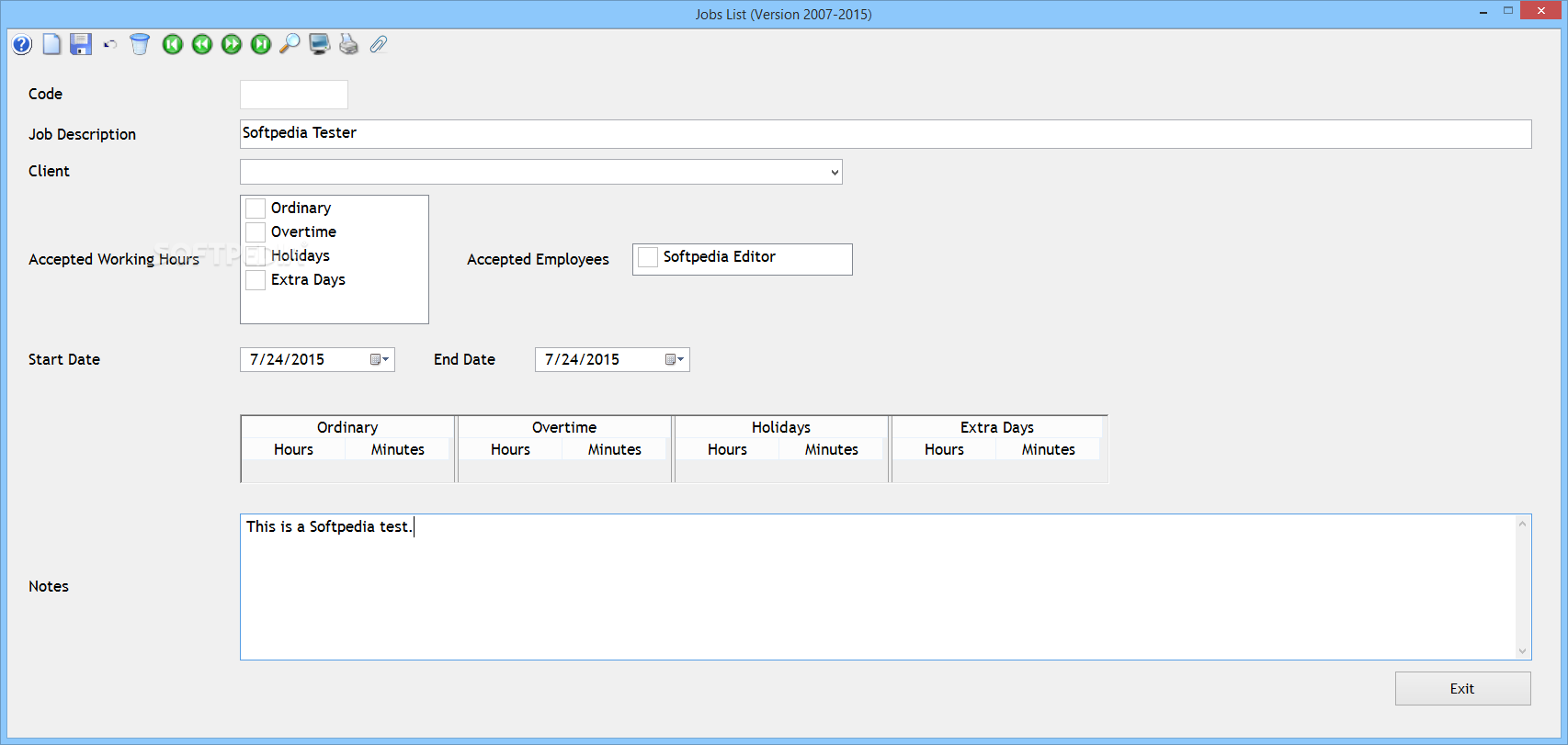The width and height of the screenshot is (1568, 745).
Task: Click Hours header under Extra Days
Action: (944, 449)
